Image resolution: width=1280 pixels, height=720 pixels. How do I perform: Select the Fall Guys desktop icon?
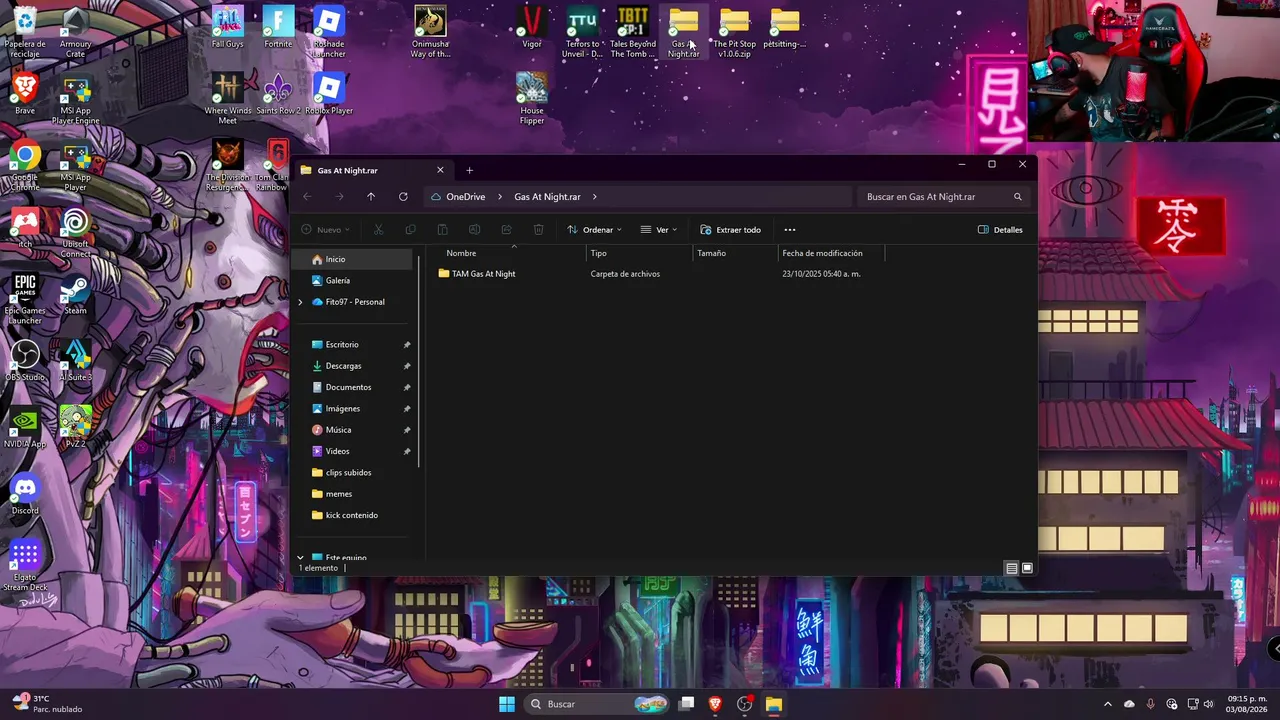pyautogui.click(x=228, y=28)
